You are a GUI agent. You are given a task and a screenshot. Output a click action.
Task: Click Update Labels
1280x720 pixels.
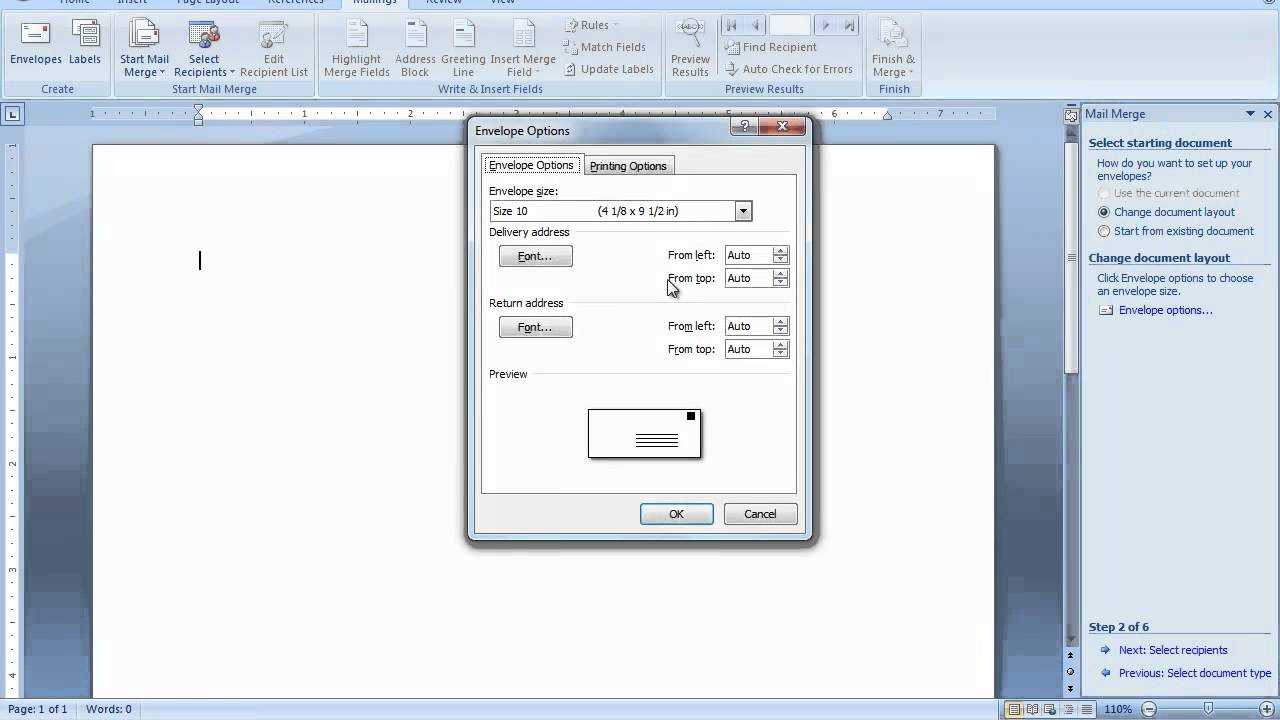[609, 69]
